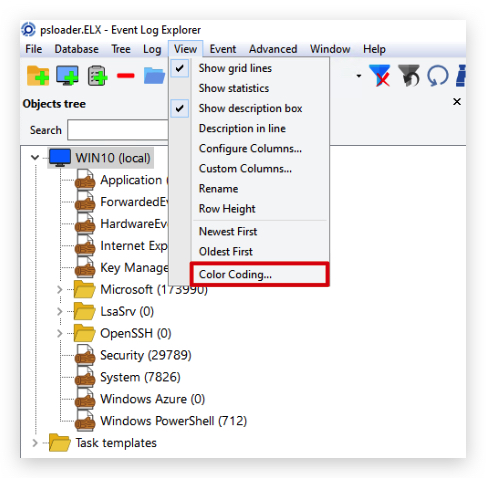The width and height of the screenshot is (486, 478).
Task: Click the Windows Azure log icon
Action: tap(85, 399)
